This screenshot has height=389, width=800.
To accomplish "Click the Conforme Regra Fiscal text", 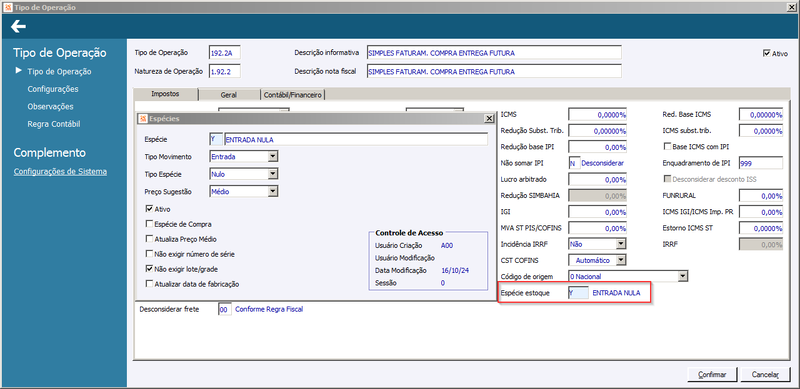I will [269, 309].
